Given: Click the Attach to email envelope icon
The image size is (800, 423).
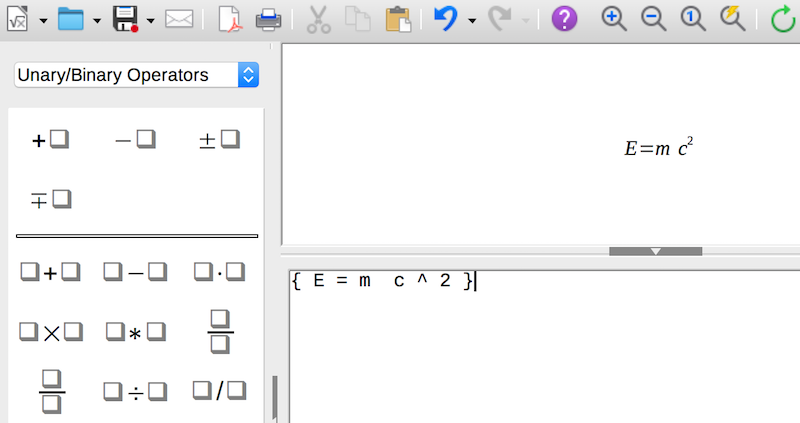Looking at the screenshot, I should 179,19.
